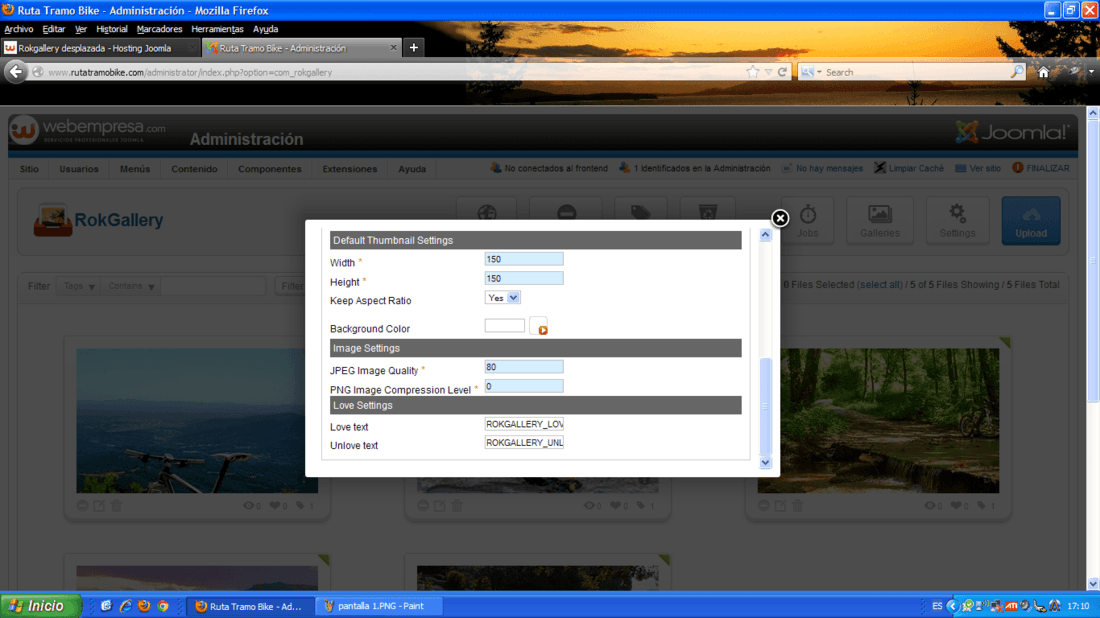The image size is (1100, 618).
Task: Click the Inicio start button
Action: pos(40,606)
